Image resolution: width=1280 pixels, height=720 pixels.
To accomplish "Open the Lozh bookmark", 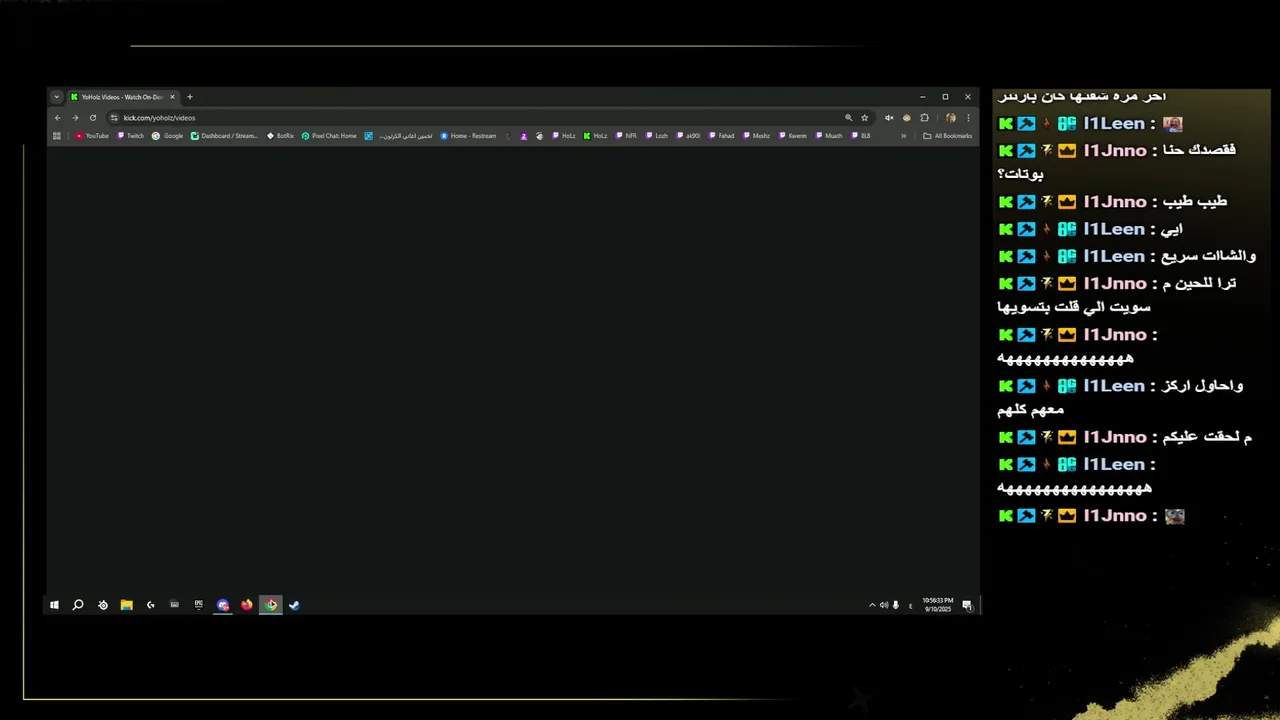I will 656,136.
